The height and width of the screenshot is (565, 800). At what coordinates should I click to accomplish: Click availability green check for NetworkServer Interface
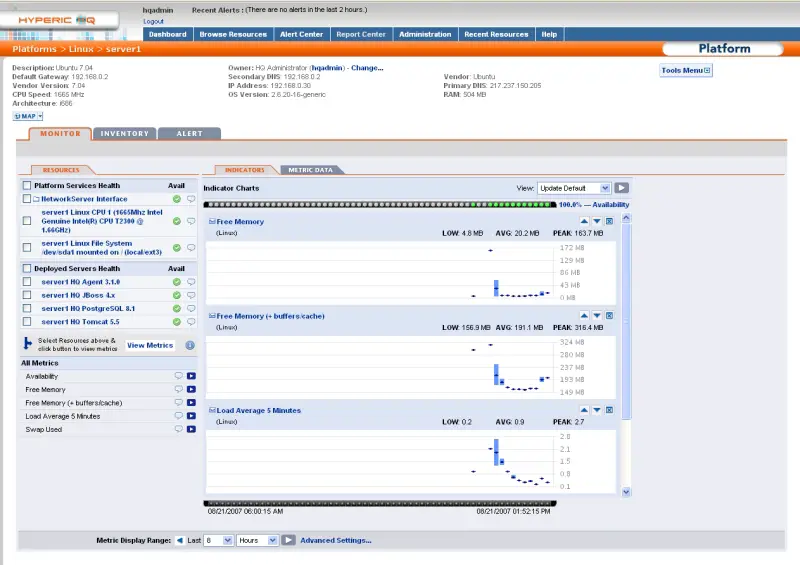177,199
